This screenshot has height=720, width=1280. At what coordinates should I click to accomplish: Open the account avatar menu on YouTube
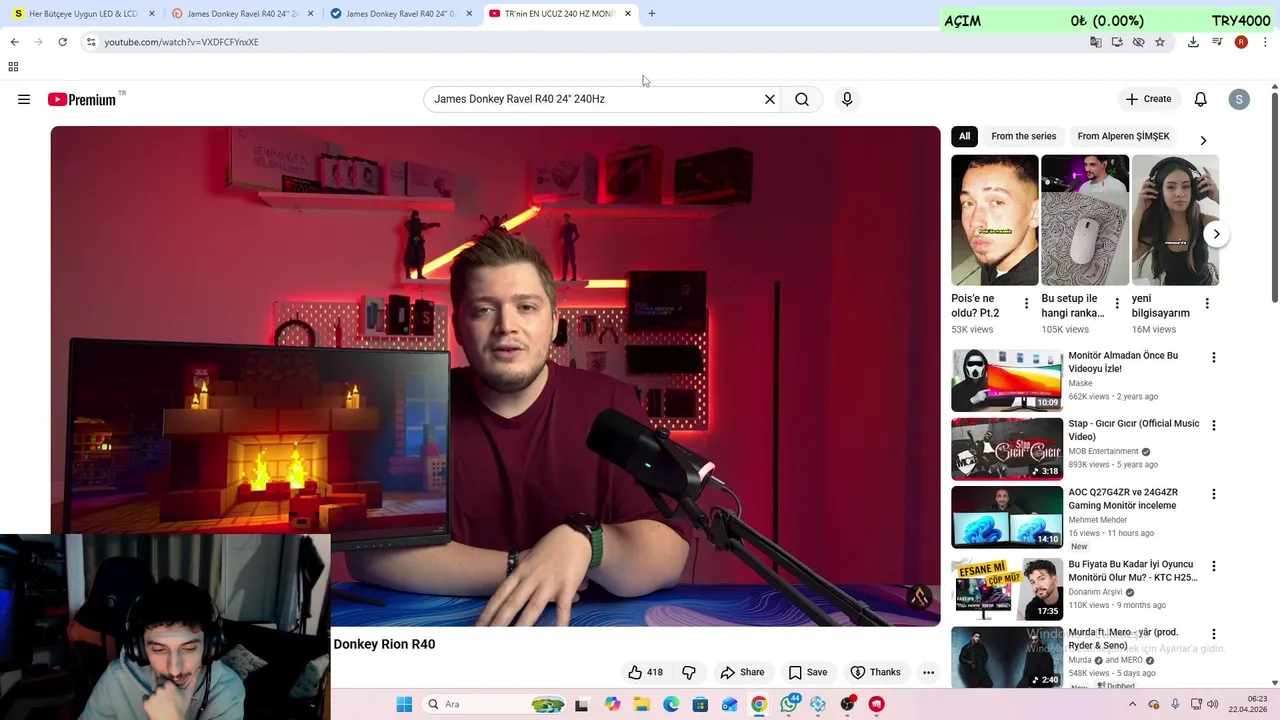click(1239, 99)
